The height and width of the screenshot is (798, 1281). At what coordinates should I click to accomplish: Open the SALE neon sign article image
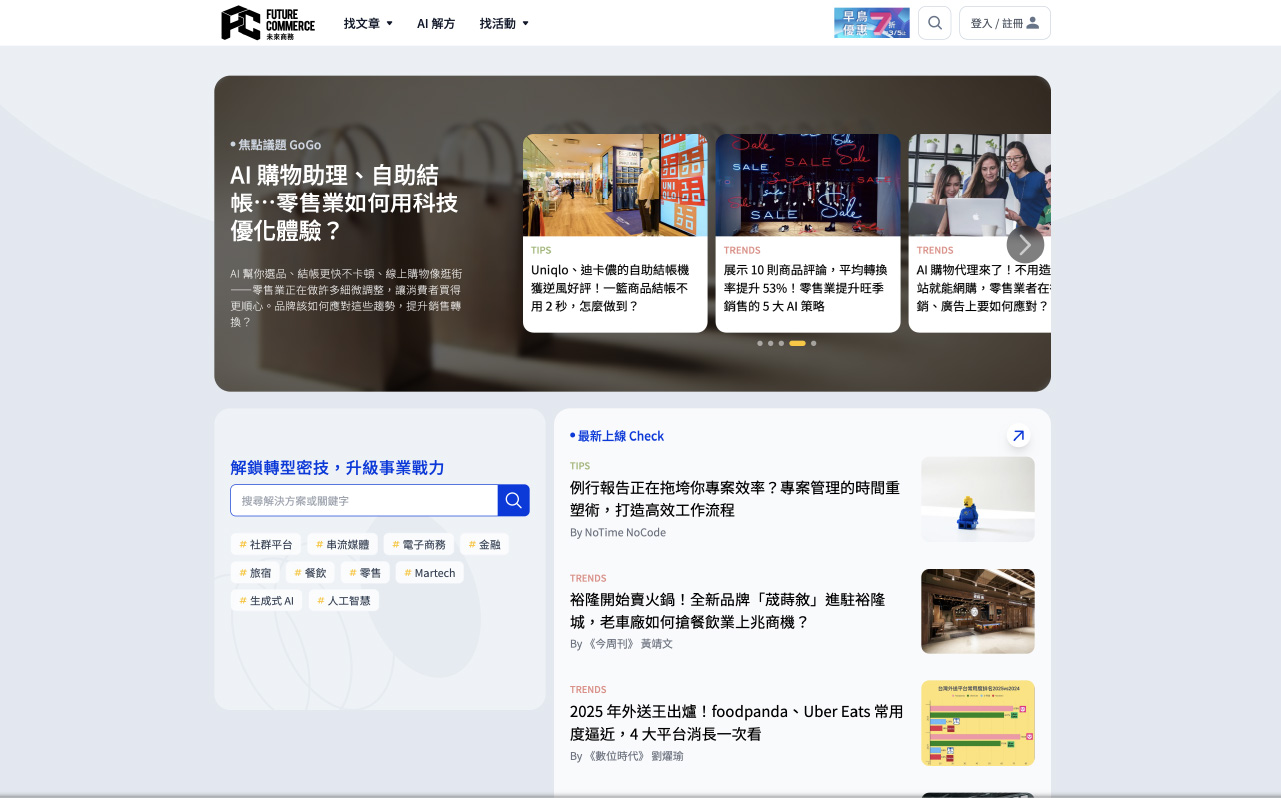[808, 185]
